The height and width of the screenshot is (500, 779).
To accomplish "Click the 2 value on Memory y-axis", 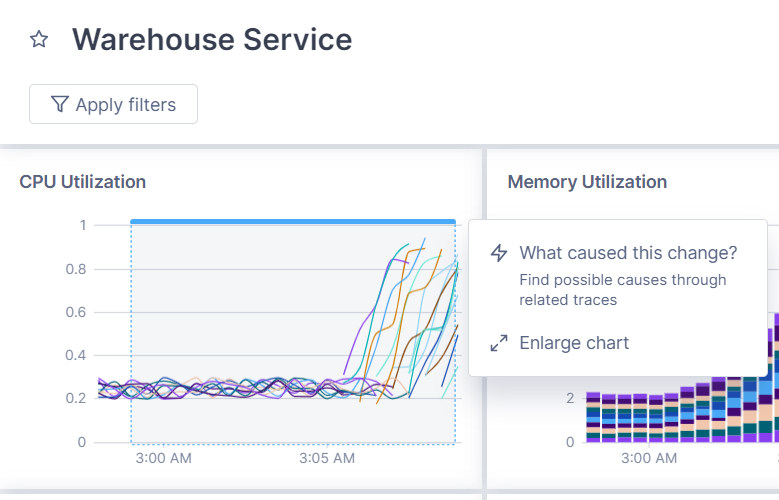I will tap(570, 398).
